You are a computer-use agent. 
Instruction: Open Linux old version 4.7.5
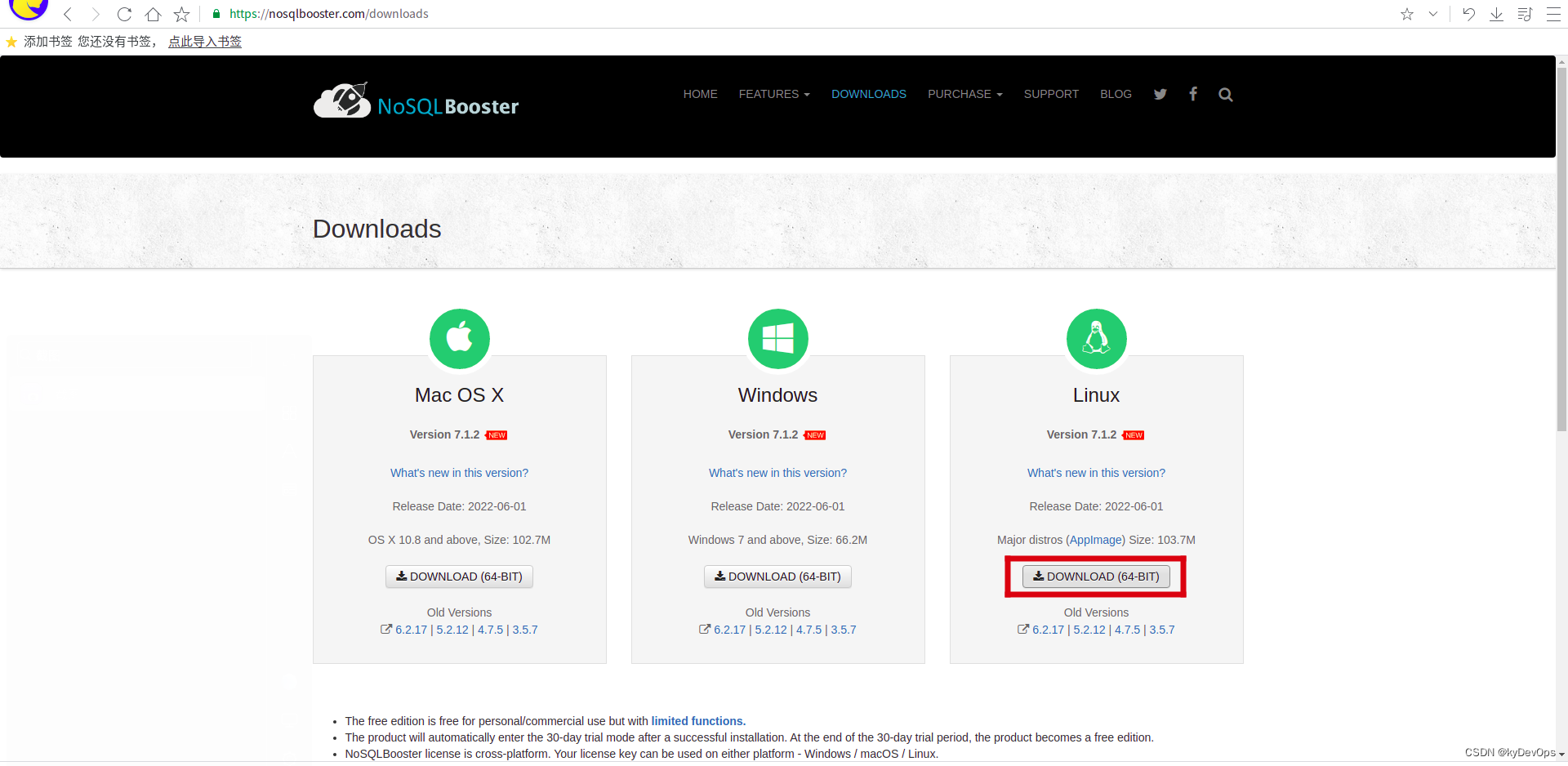click(1127, 630)
